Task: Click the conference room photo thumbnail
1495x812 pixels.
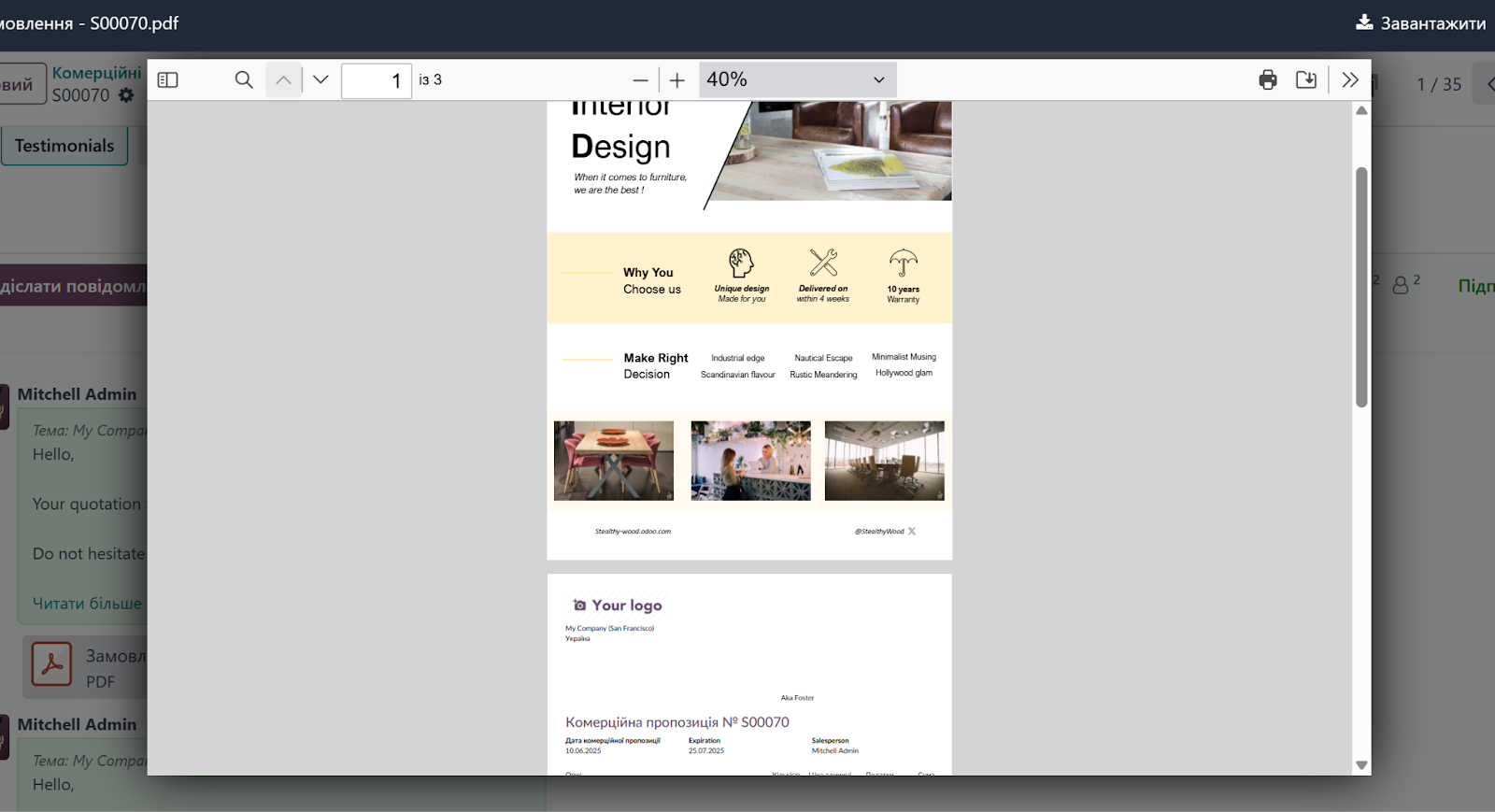Action: point(885,461)
